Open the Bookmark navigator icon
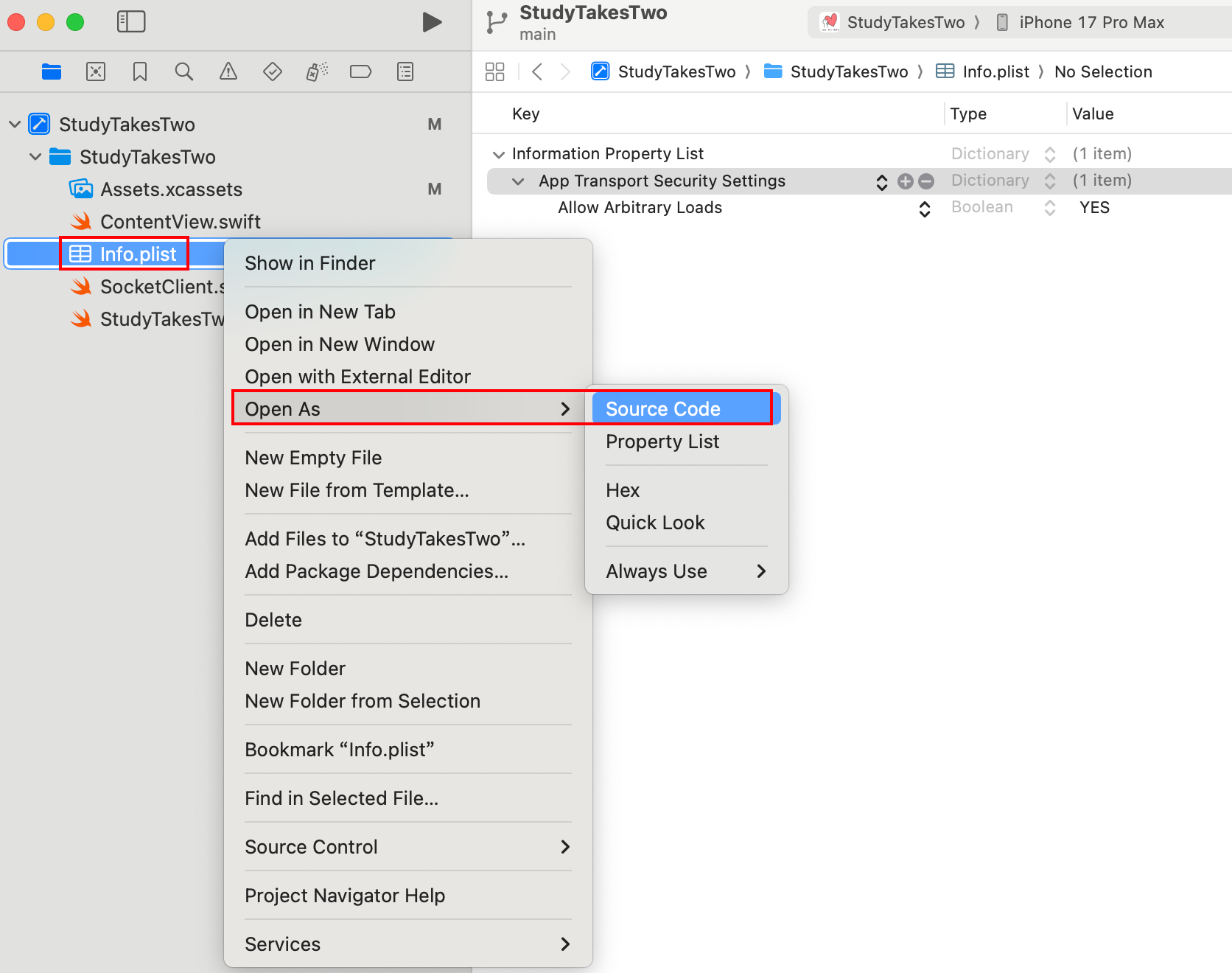 click(x=140, y=72)
